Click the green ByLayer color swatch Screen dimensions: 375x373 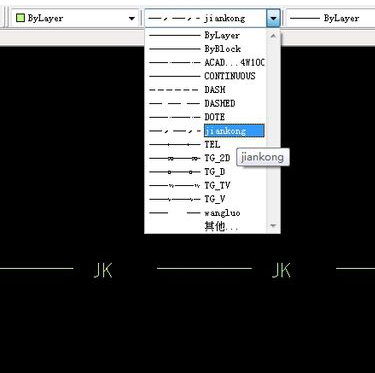click(21, 18)
